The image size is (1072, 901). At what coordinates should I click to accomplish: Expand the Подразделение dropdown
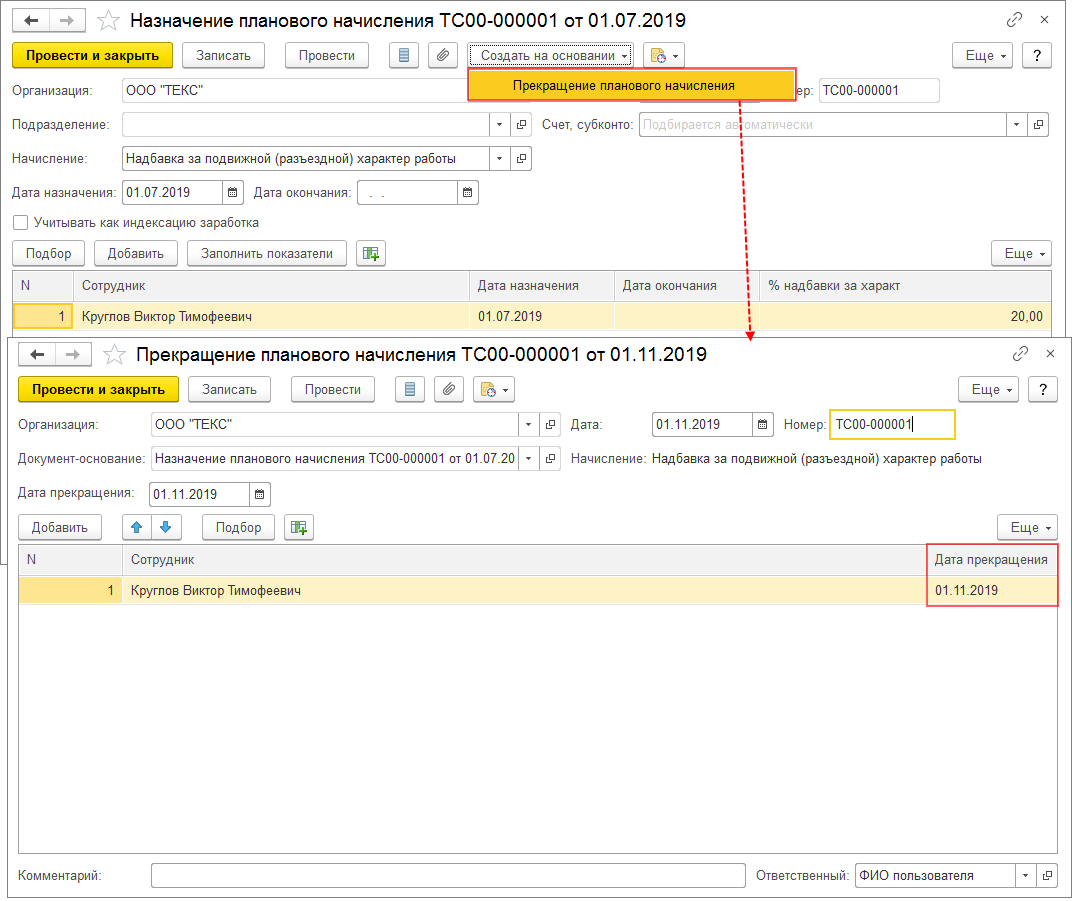click(500, 124)
